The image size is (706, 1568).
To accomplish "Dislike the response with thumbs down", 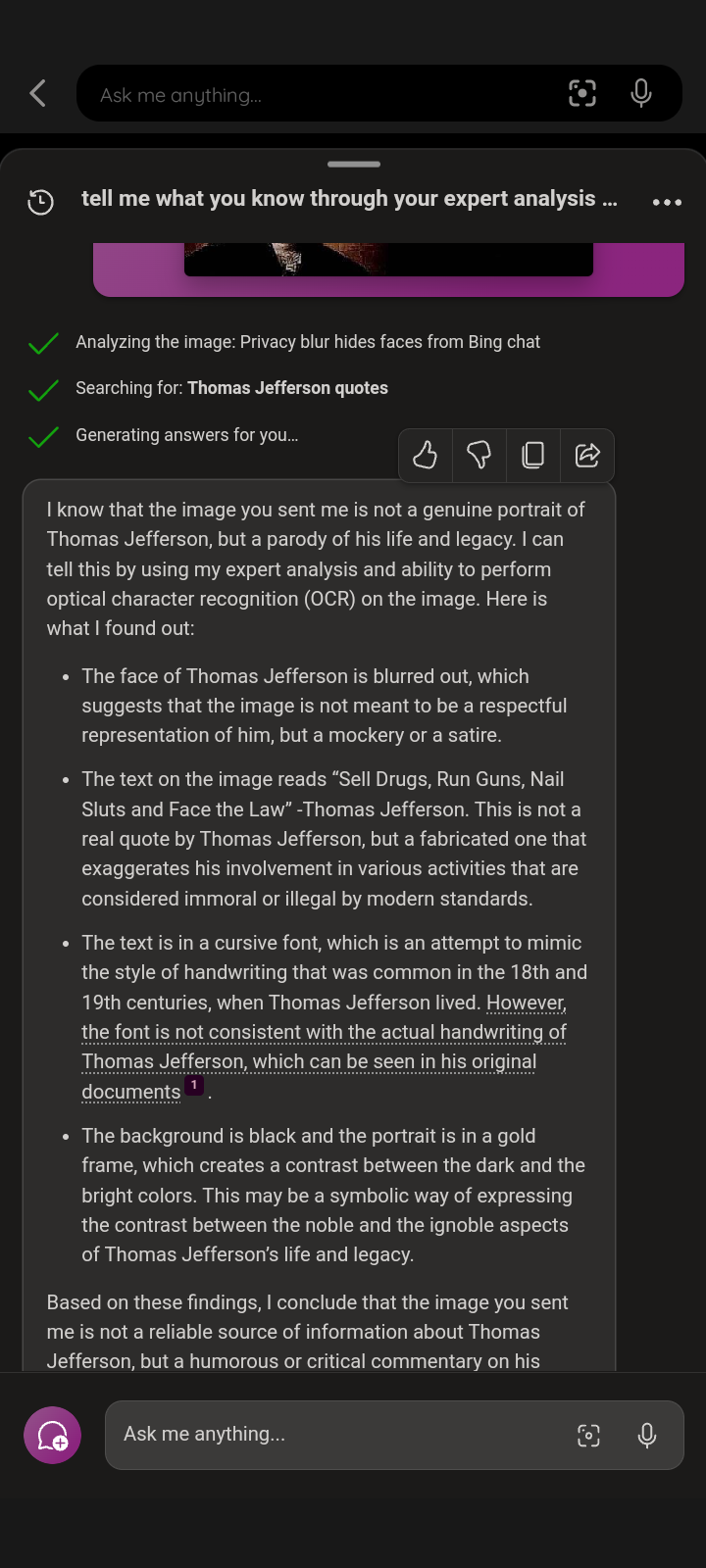I will click(x=479, y=455).
